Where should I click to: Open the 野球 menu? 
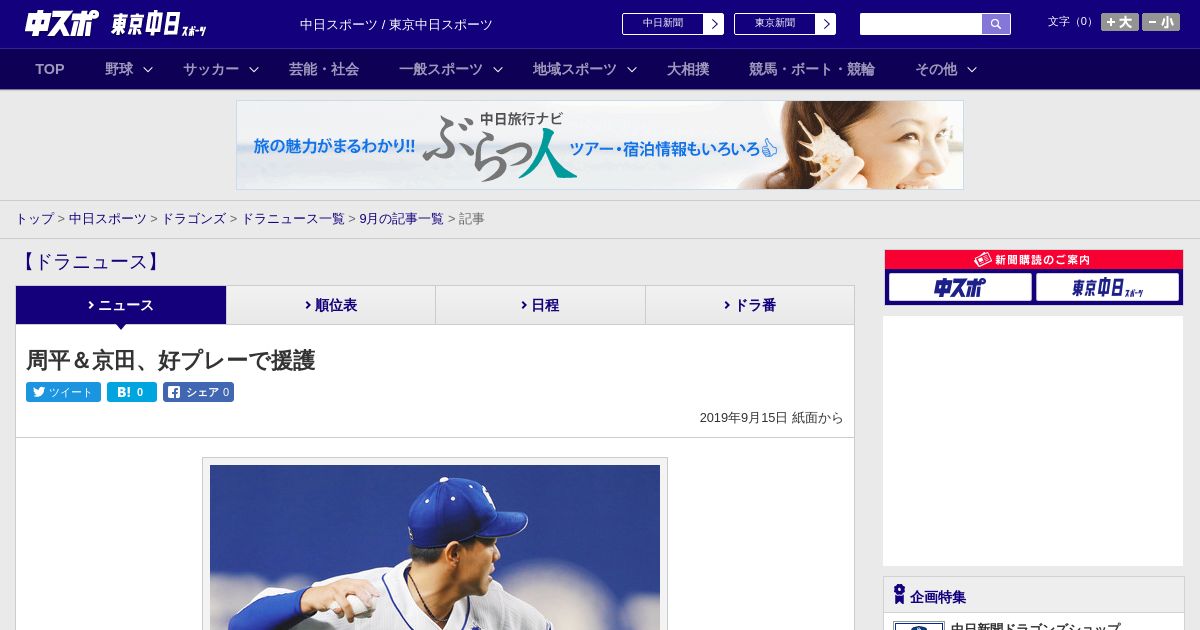click(x=119, y=69)
